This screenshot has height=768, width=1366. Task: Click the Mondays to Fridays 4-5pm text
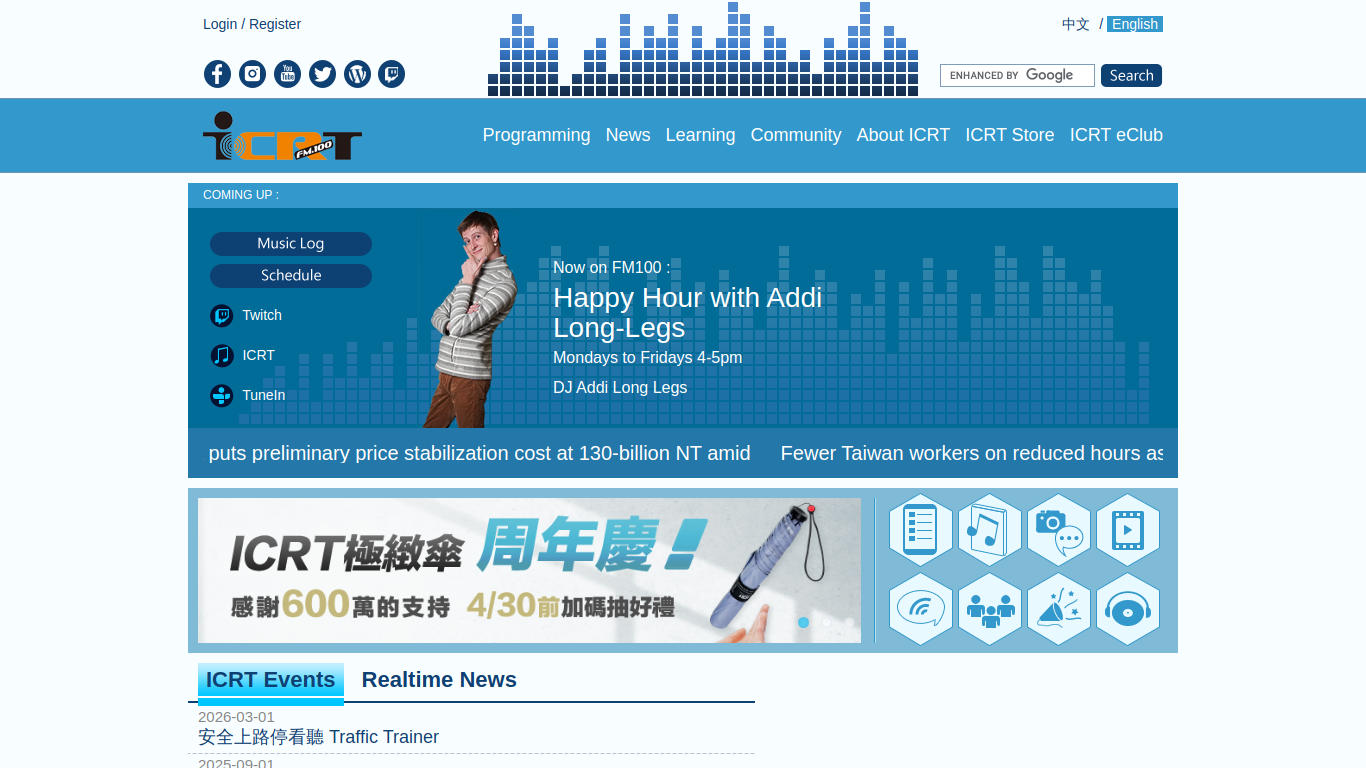point(647,358)
